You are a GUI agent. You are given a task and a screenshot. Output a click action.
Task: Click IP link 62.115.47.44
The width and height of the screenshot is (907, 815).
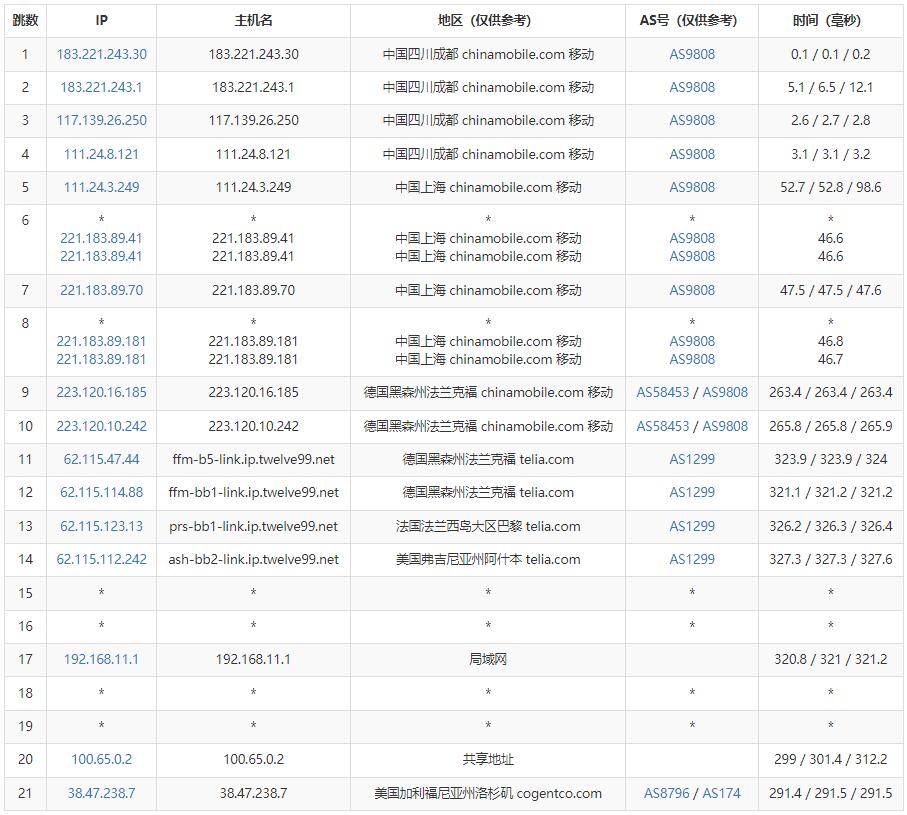(101, 459)
